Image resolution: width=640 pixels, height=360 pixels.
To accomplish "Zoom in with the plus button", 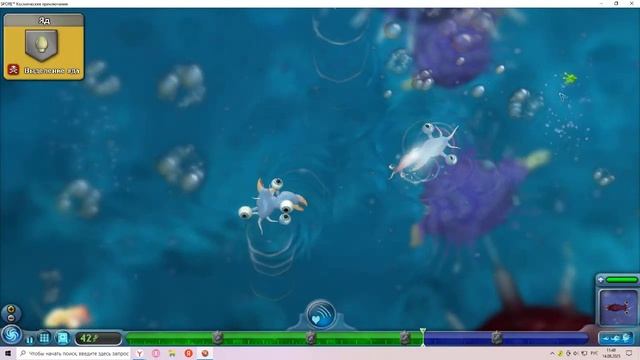I will pyautogui.click(x=11, y=309).
